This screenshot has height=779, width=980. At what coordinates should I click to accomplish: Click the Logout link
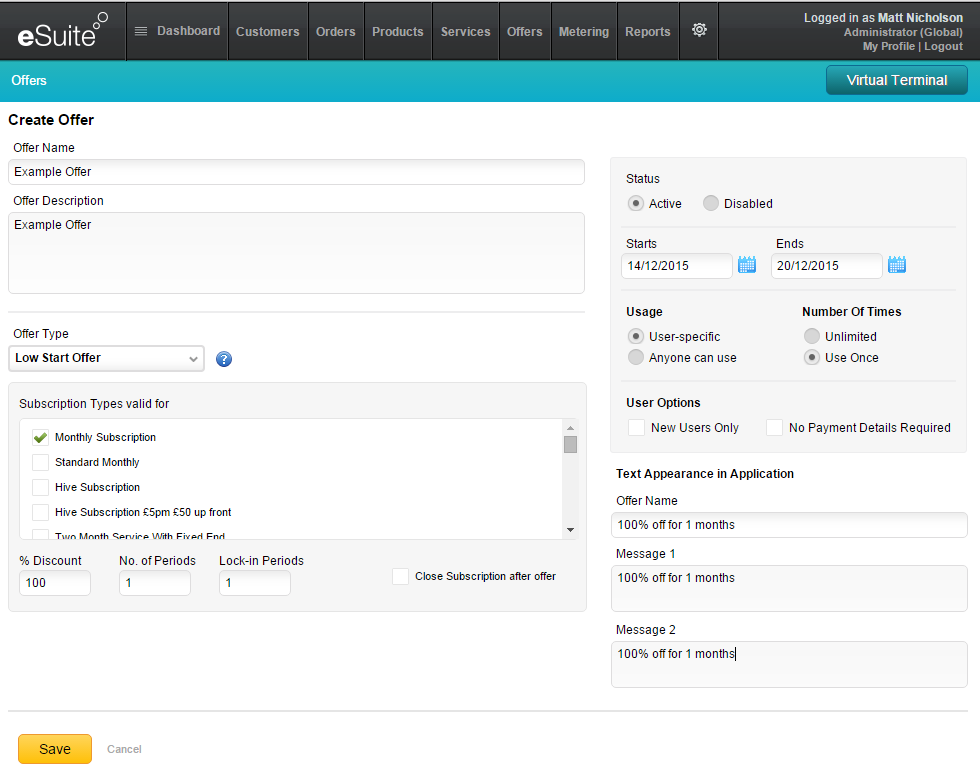pyautogui.click(x=943, y=46)
